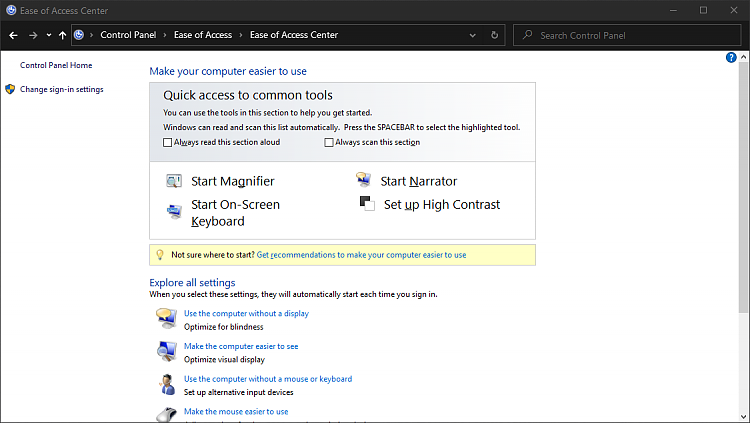
Task: Click the blindness display icon
Action: click(x=166, y=318)
